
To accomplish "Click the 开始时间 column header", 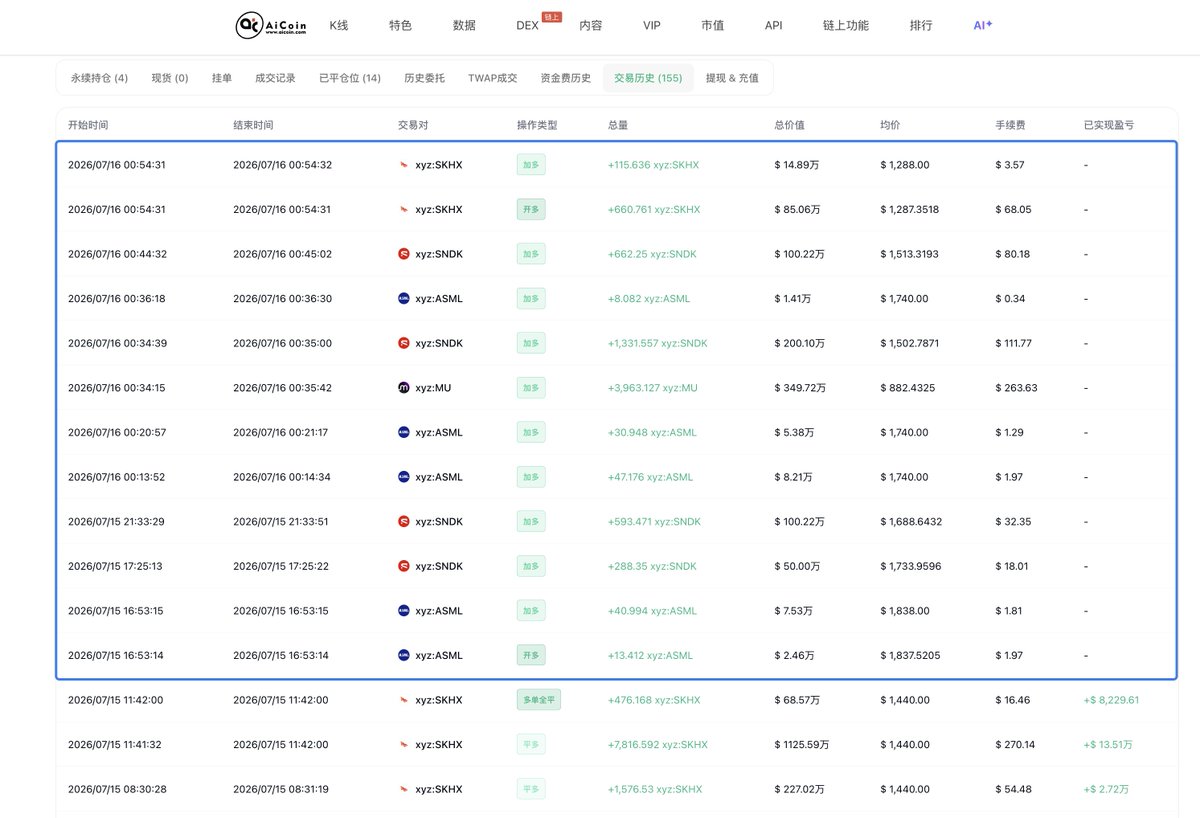I will pyautogui.click(x=88, y=125).
